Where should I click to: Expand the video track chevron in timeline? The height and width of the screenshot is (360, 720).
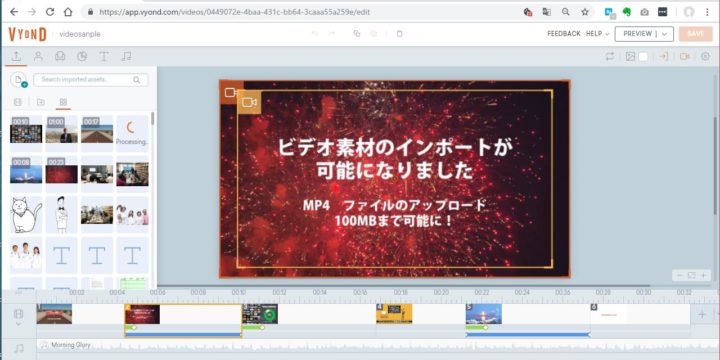tap(18, 324)
